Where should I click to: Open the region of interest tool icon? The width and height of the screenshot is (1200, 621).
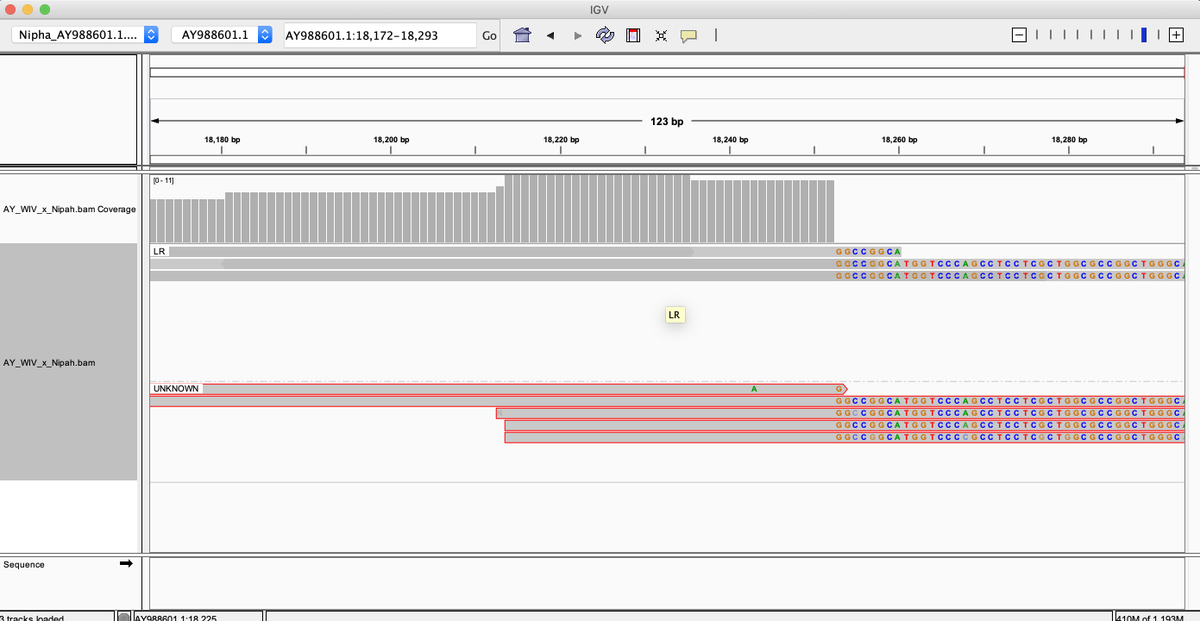point(632,34)
